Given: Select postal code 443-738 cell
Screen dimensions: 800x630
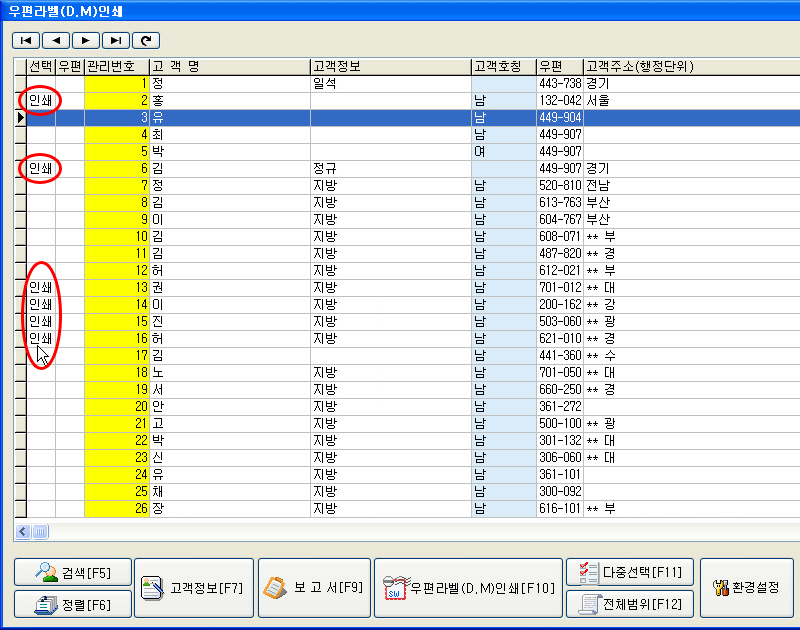Looking at the screenshot, I should (560, 84).
